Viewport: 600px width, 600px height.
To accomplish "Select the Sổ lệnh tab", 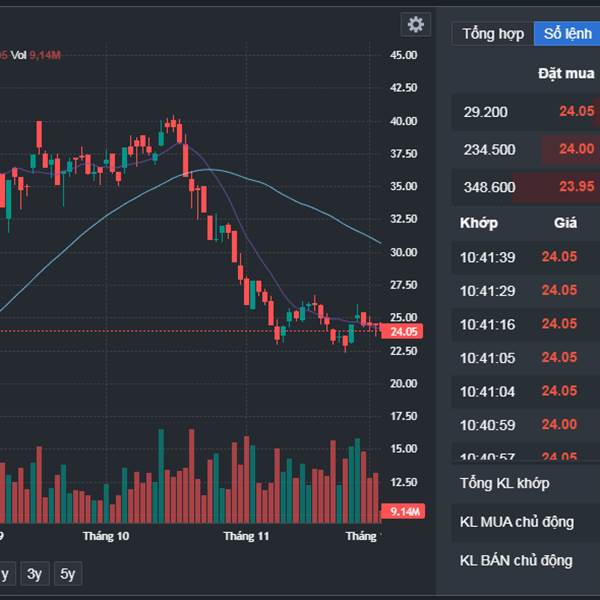I will (x=567, y=34).
